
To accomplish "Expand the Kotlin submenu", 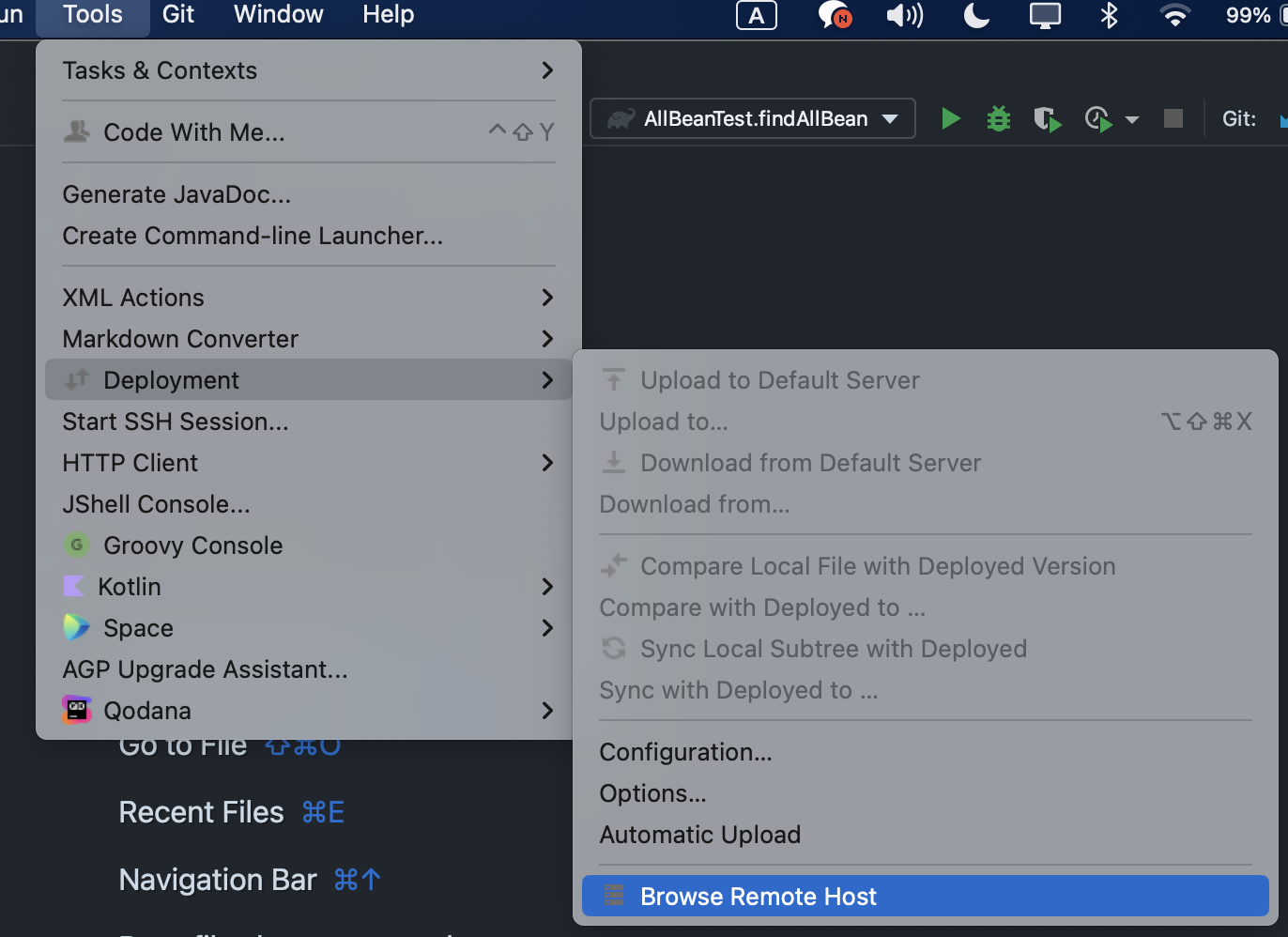I will click(309, 587).
